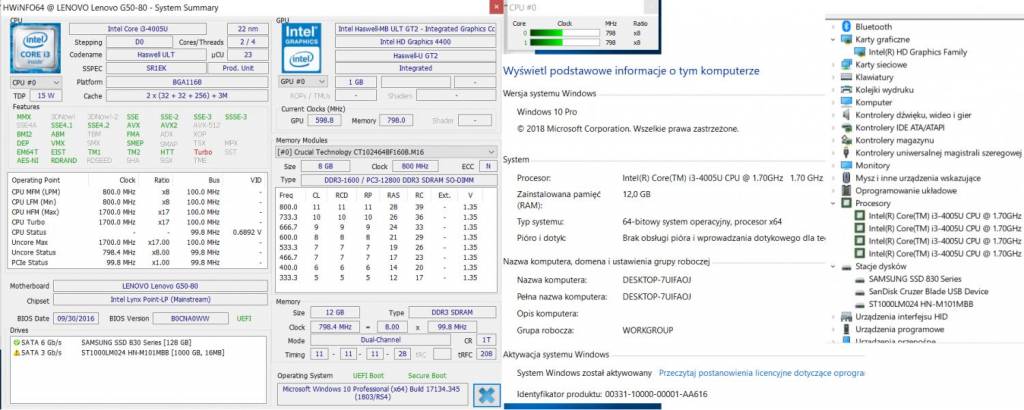The image size is (1024, 410).
Task: Click the blue X close icon in HWiNFO summary
Action: (487, 394)
